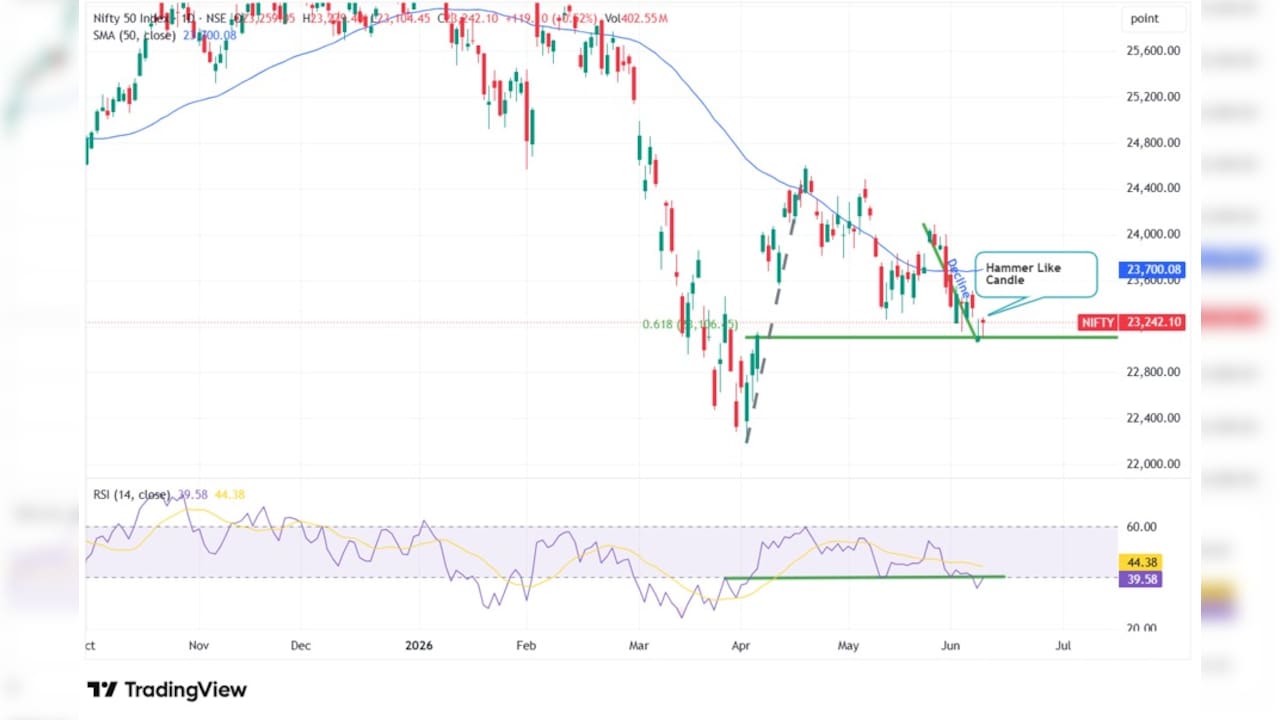Click the Vol 402.55M volume readout
The image size is (1280, 720).
coord(634,18)
